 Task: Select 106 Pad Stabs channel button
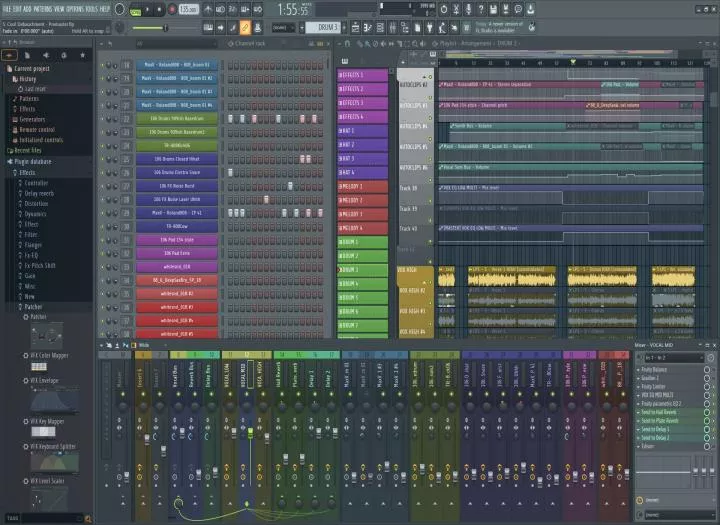[177, 240]
